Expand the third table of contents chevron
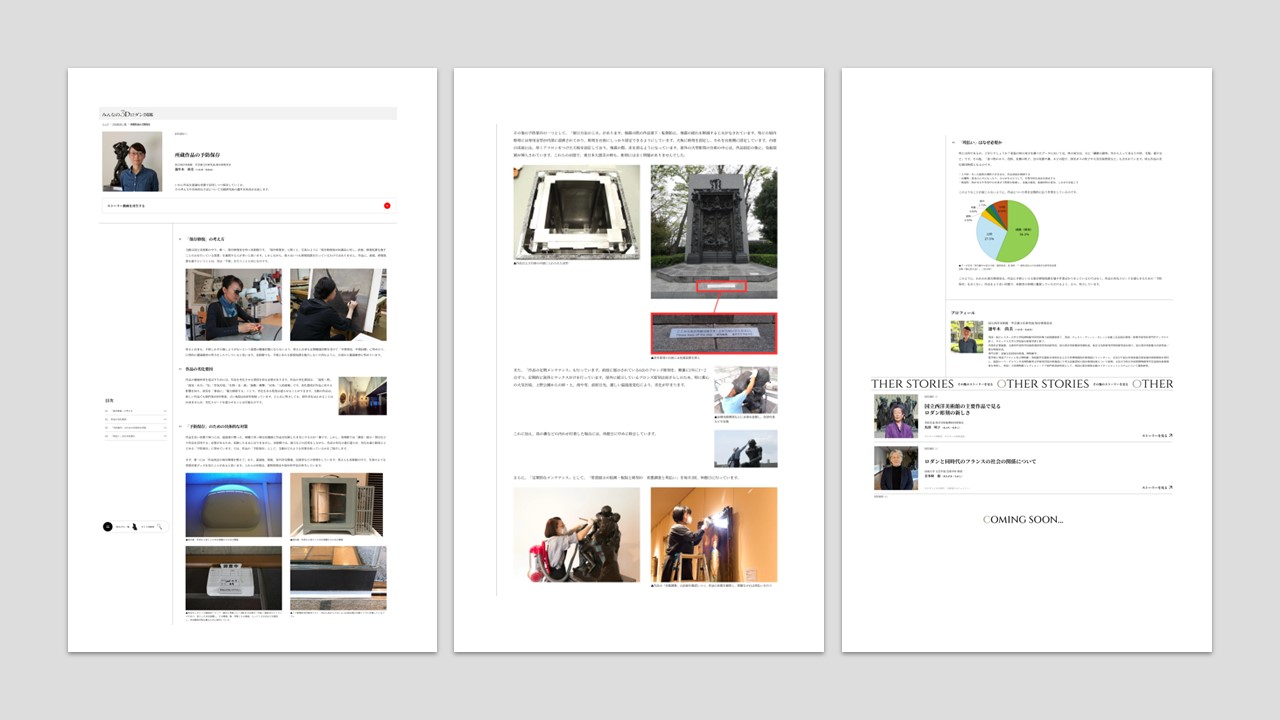 [164, 428]
